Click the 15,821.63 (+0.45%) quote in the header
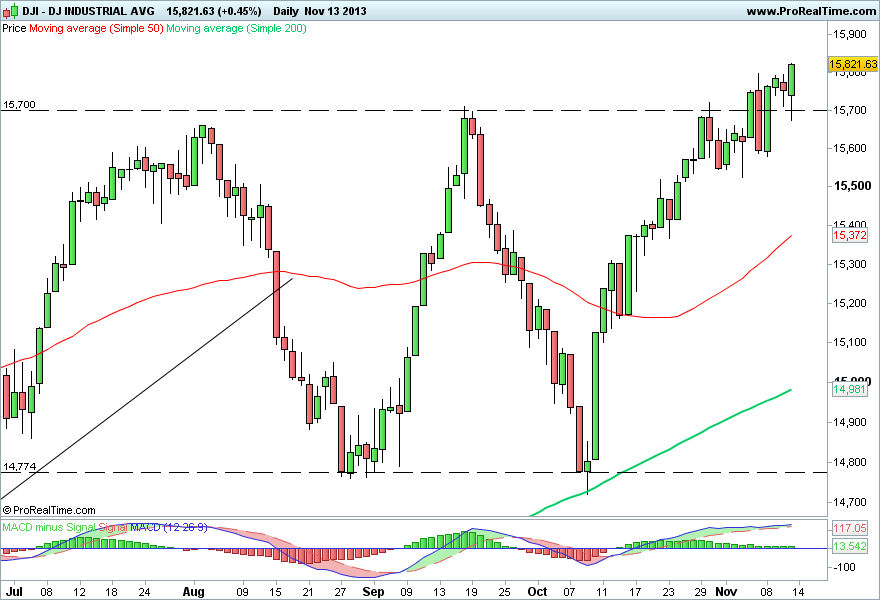880x600 pixels. (214, 11)
